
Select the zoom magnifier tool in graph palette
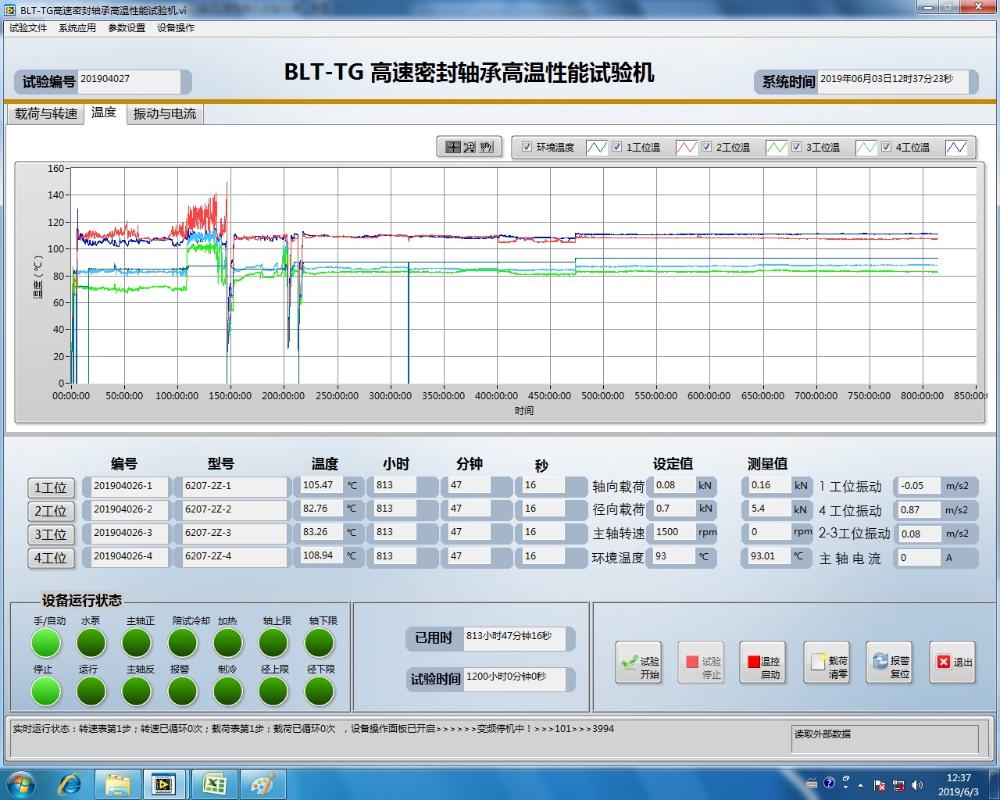[470, 147]
